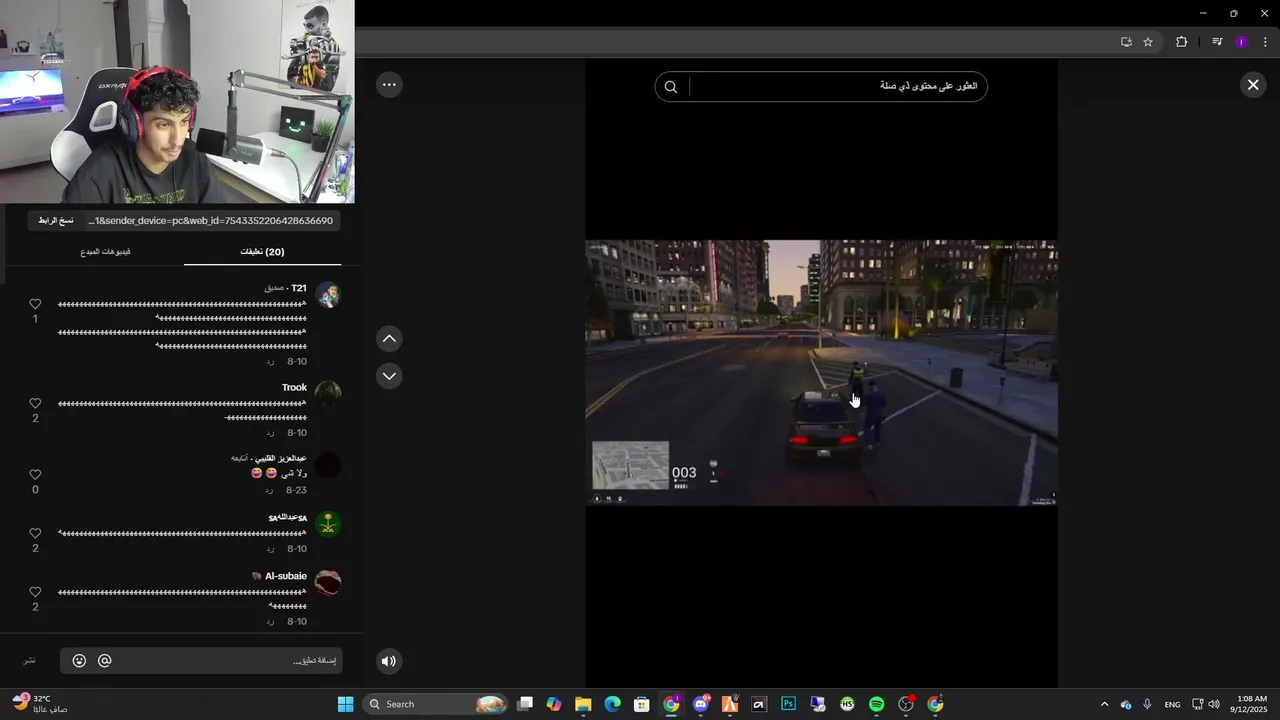The width and height of the screenshot is (1280, 720).
Task: Open the weather widget showing 32°C
Action: pos(39,704)
